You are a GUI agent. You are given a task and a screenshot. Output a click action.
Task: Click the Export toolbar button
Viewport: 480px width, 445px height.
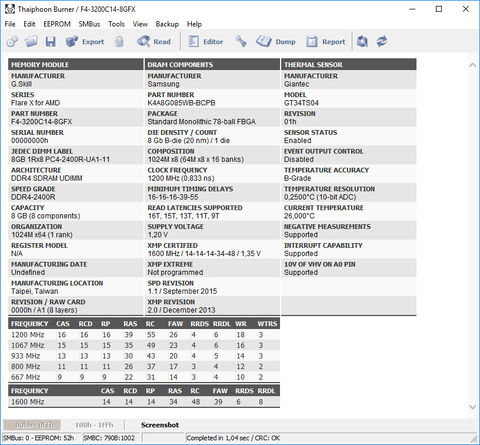click(85, 41)
